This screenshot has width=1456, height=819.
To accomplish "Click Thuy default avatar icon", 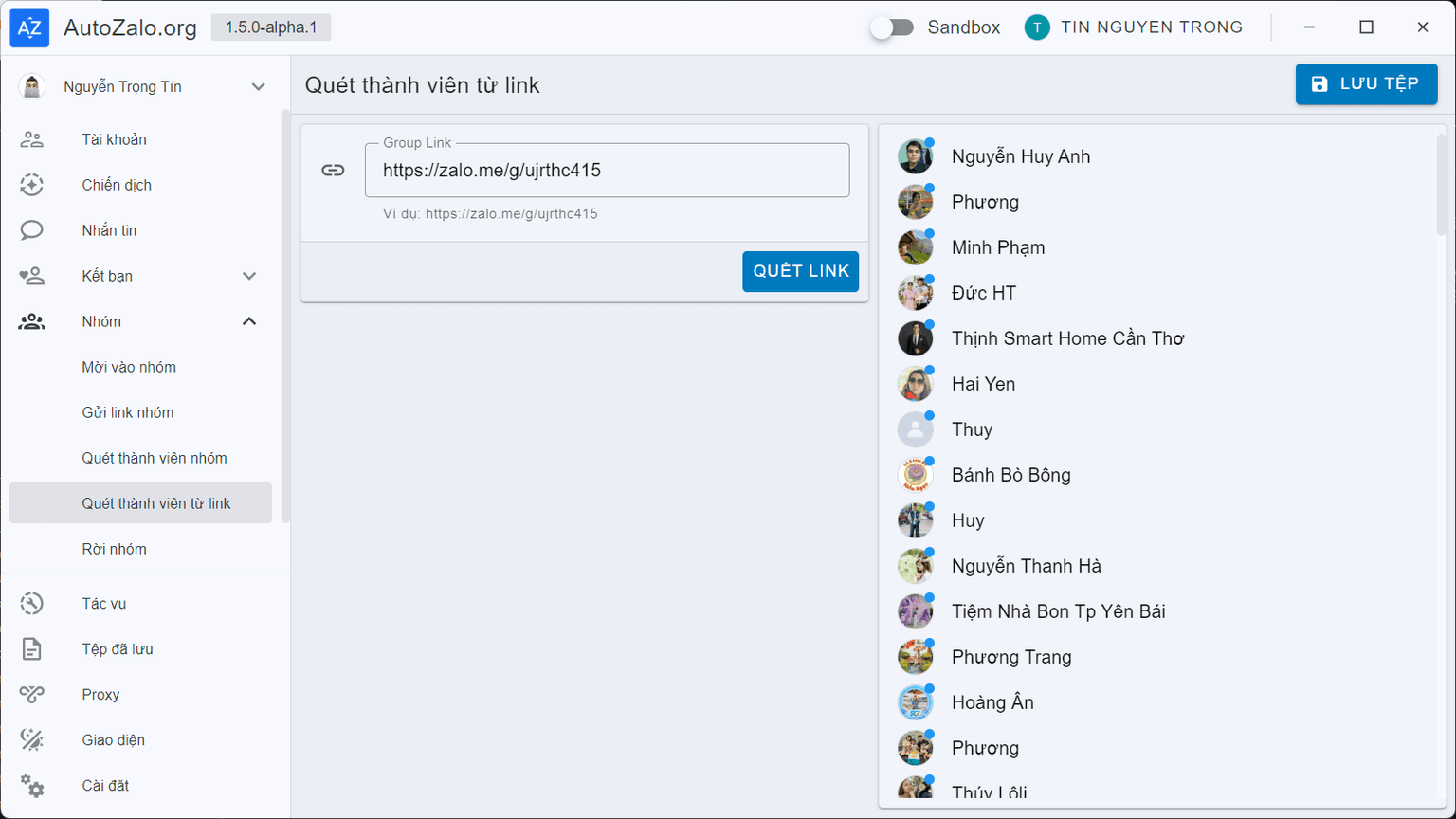I will pos(916,429).
